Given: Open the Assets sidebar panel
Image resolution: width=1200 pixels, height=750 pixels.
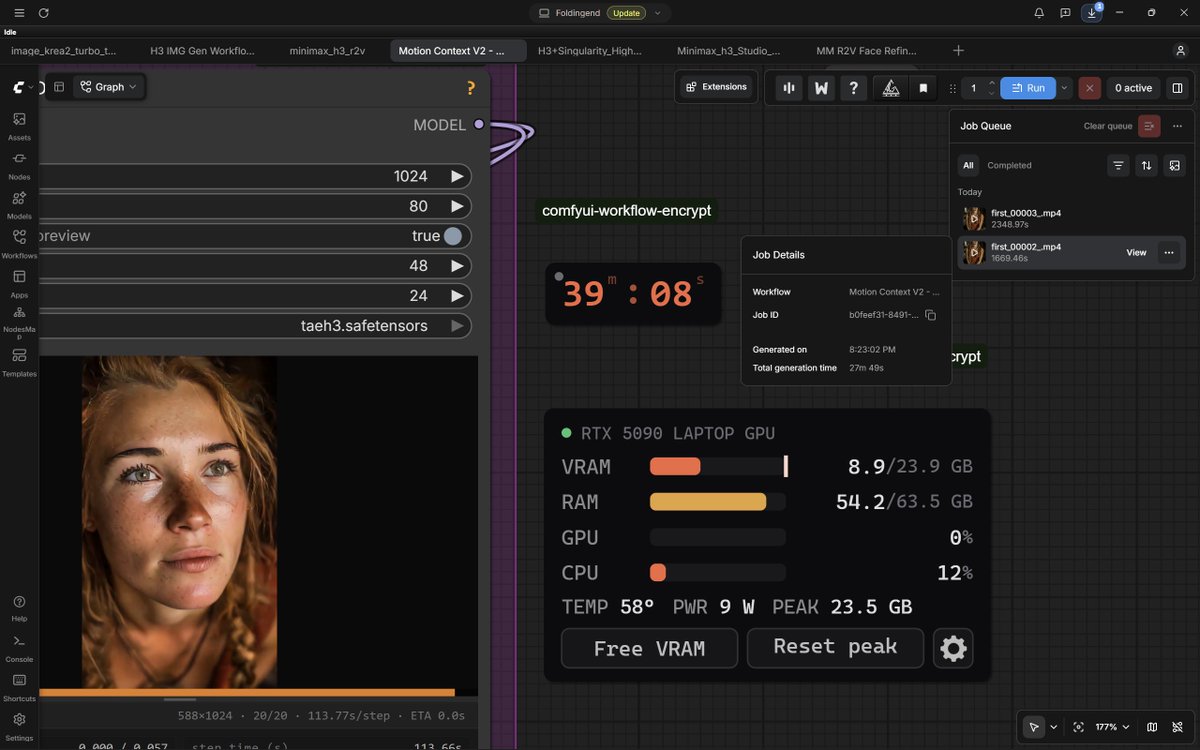Looking at the screenshot, I should pos(19,125).
